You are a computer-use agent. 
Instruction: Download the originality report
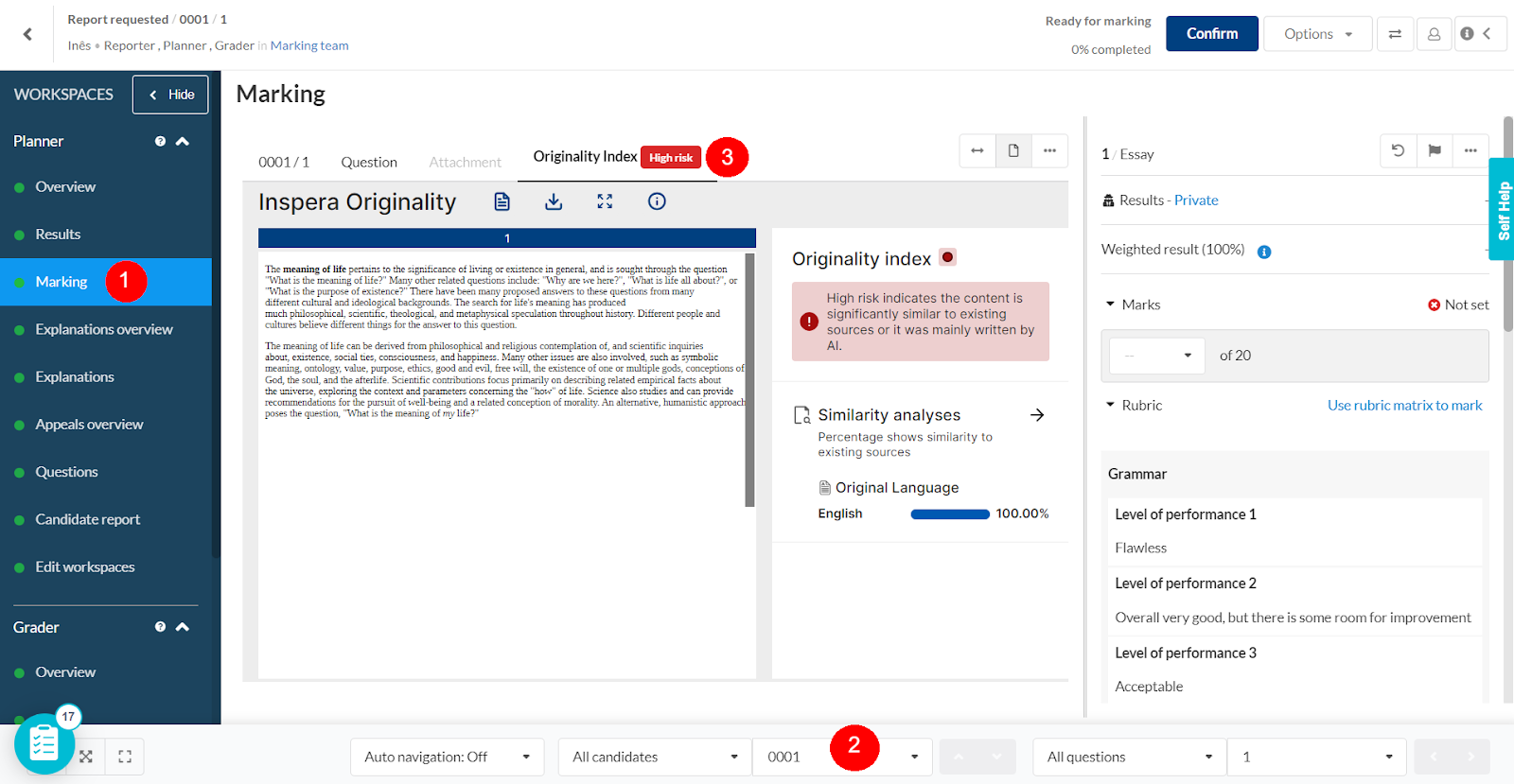click(554, 201)
